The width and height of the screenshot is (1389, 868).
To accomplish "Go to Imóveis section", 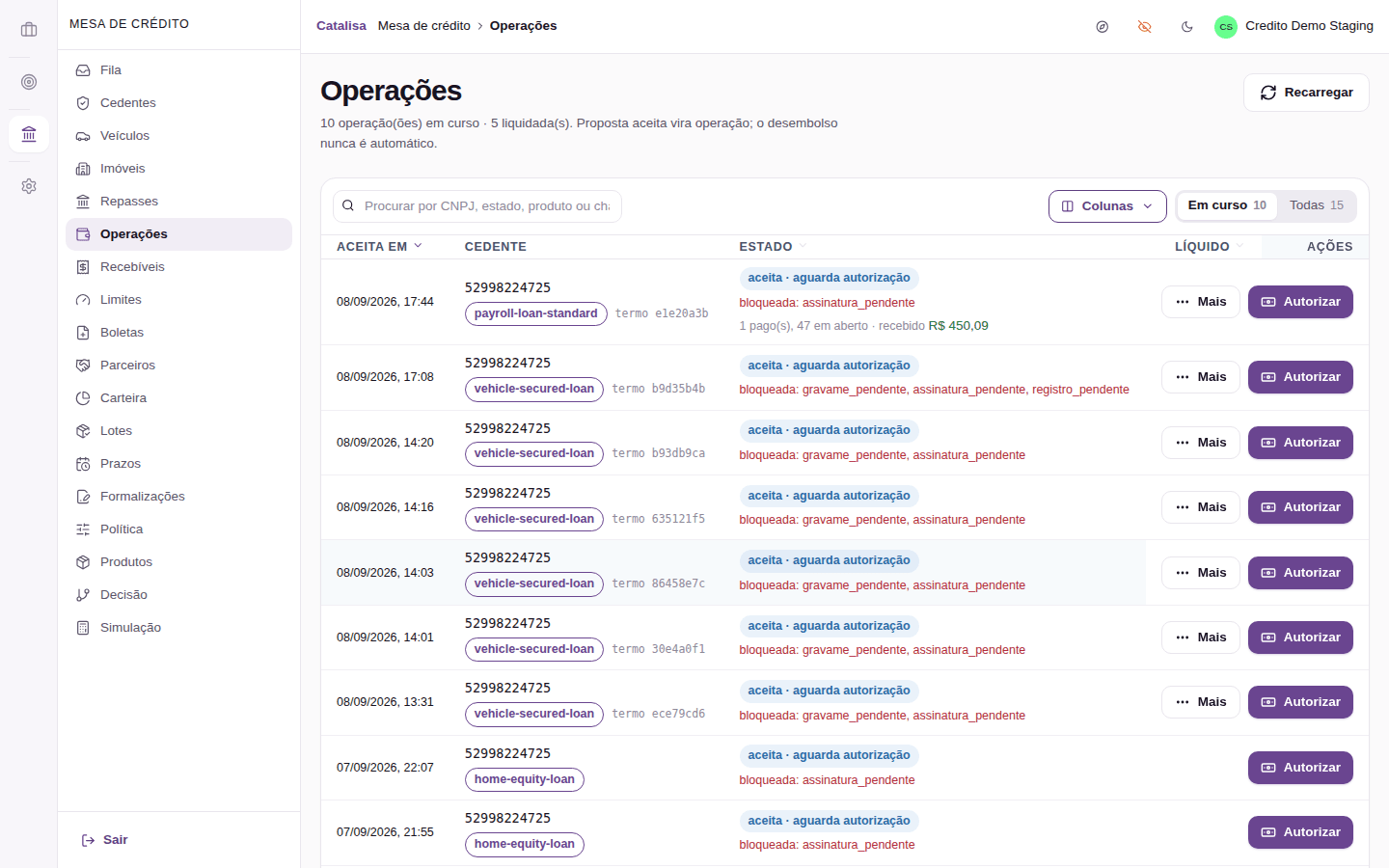I will point(178,169).
